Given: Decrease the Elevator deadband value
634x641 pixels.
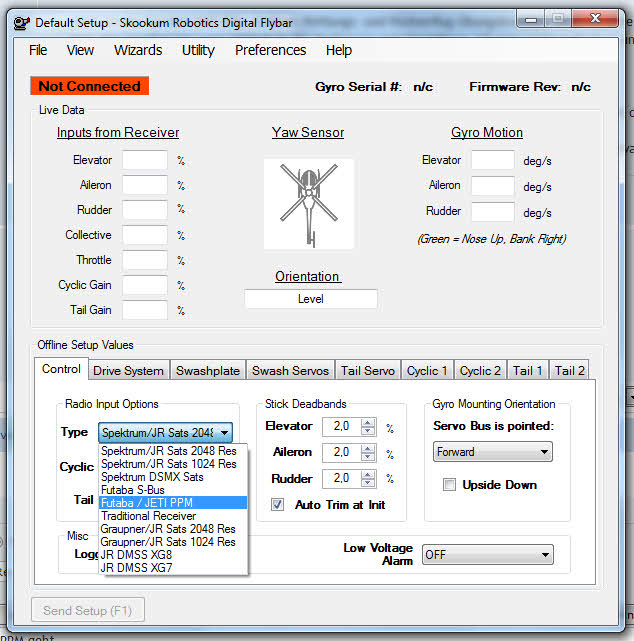Looking at the screenshot, I should tap(368, 431).
